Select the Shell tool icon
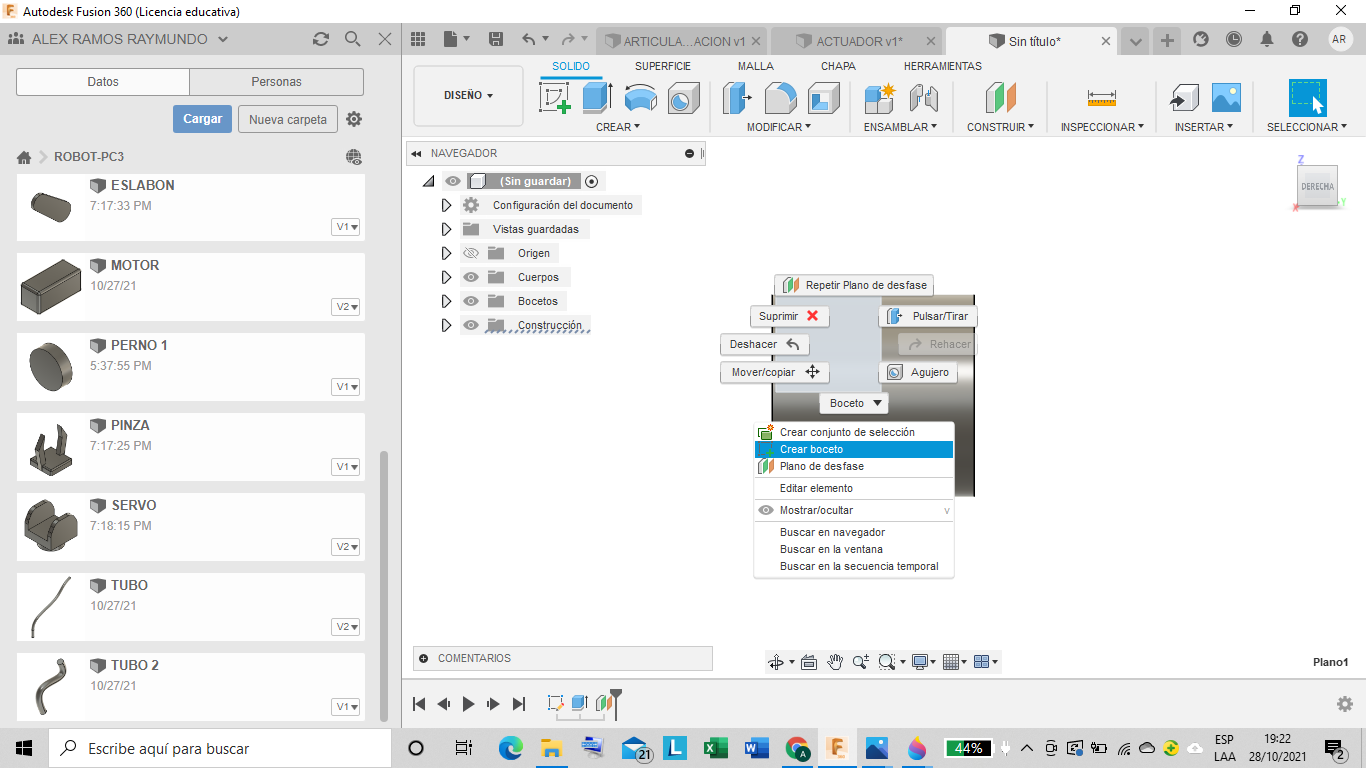 823,98
